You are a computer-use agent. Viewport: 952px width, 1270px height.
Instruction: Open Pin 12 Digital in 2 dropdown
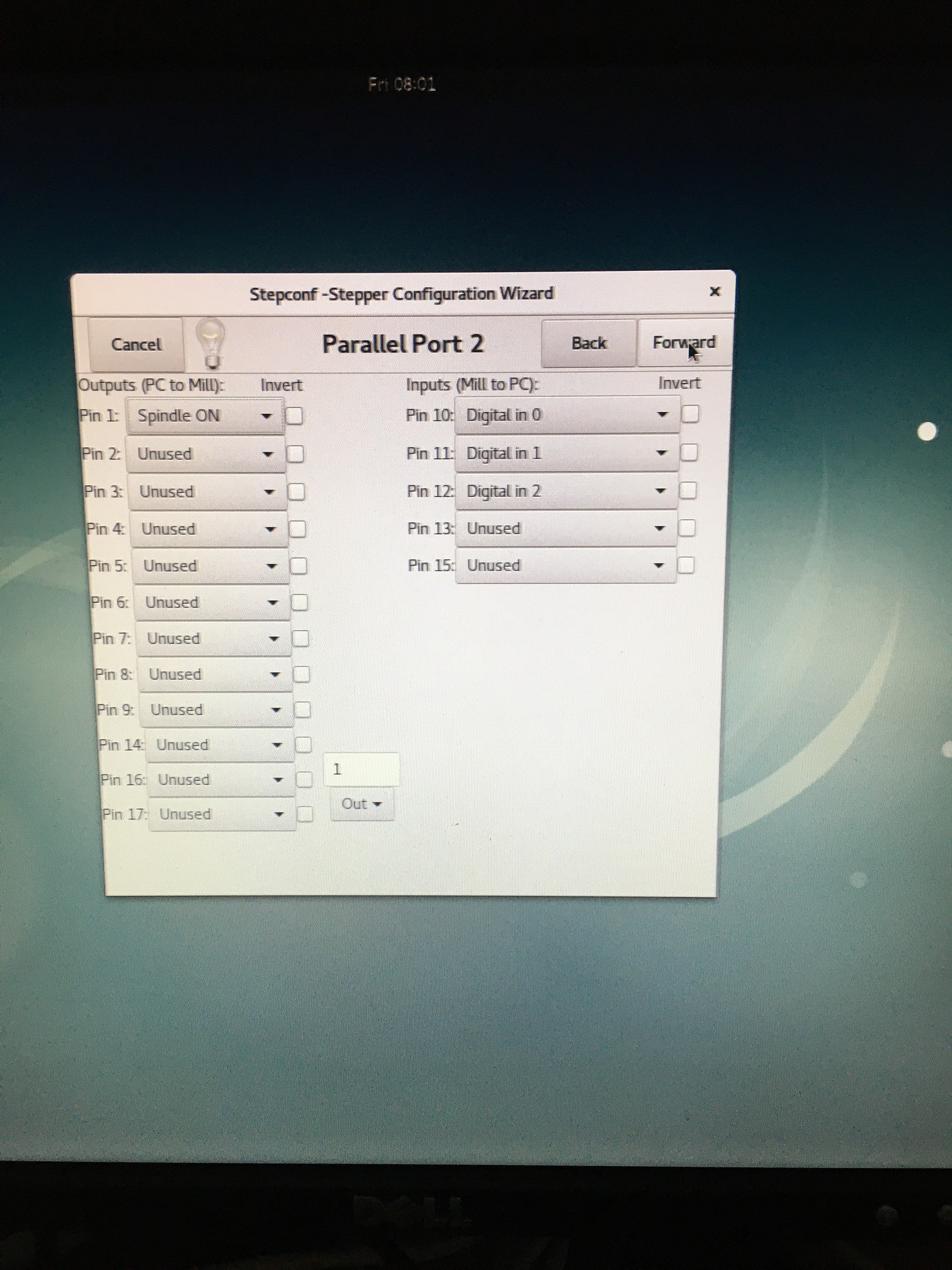coord(566,491)
